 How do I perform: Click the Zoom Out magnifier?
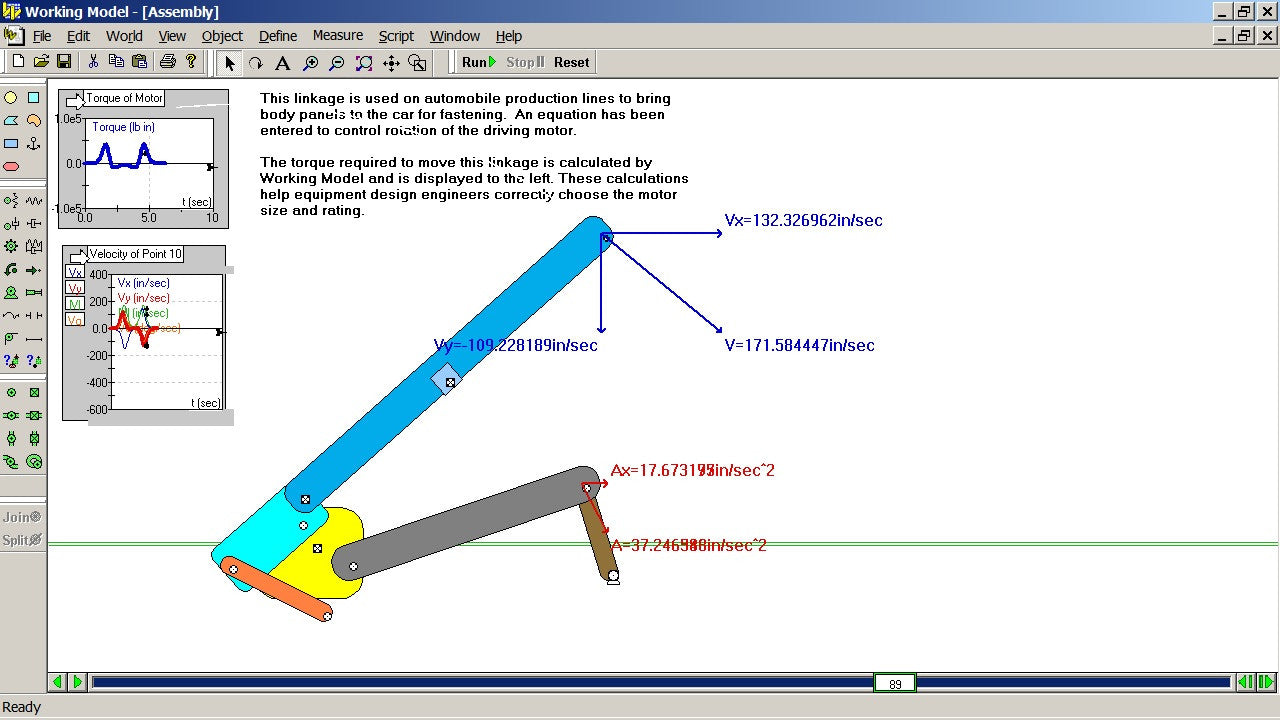pos(337,63)
